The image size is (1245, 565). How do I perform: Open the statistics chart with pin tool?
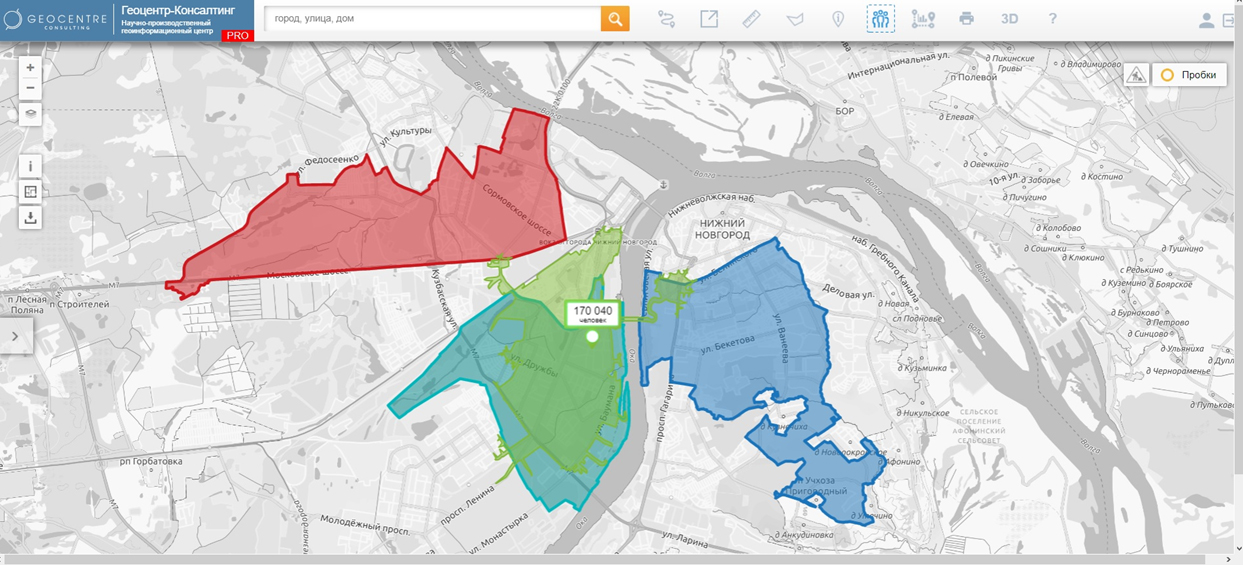click(923, 19)
